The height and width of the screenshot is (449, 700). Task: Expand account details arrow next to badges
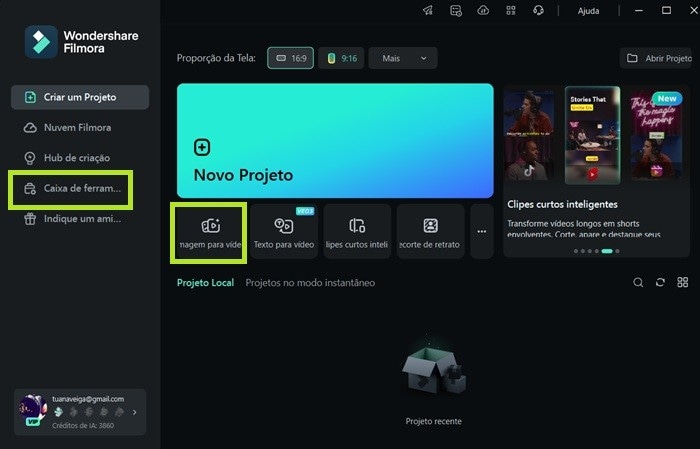pyautogui.click(x=135, y=411)
